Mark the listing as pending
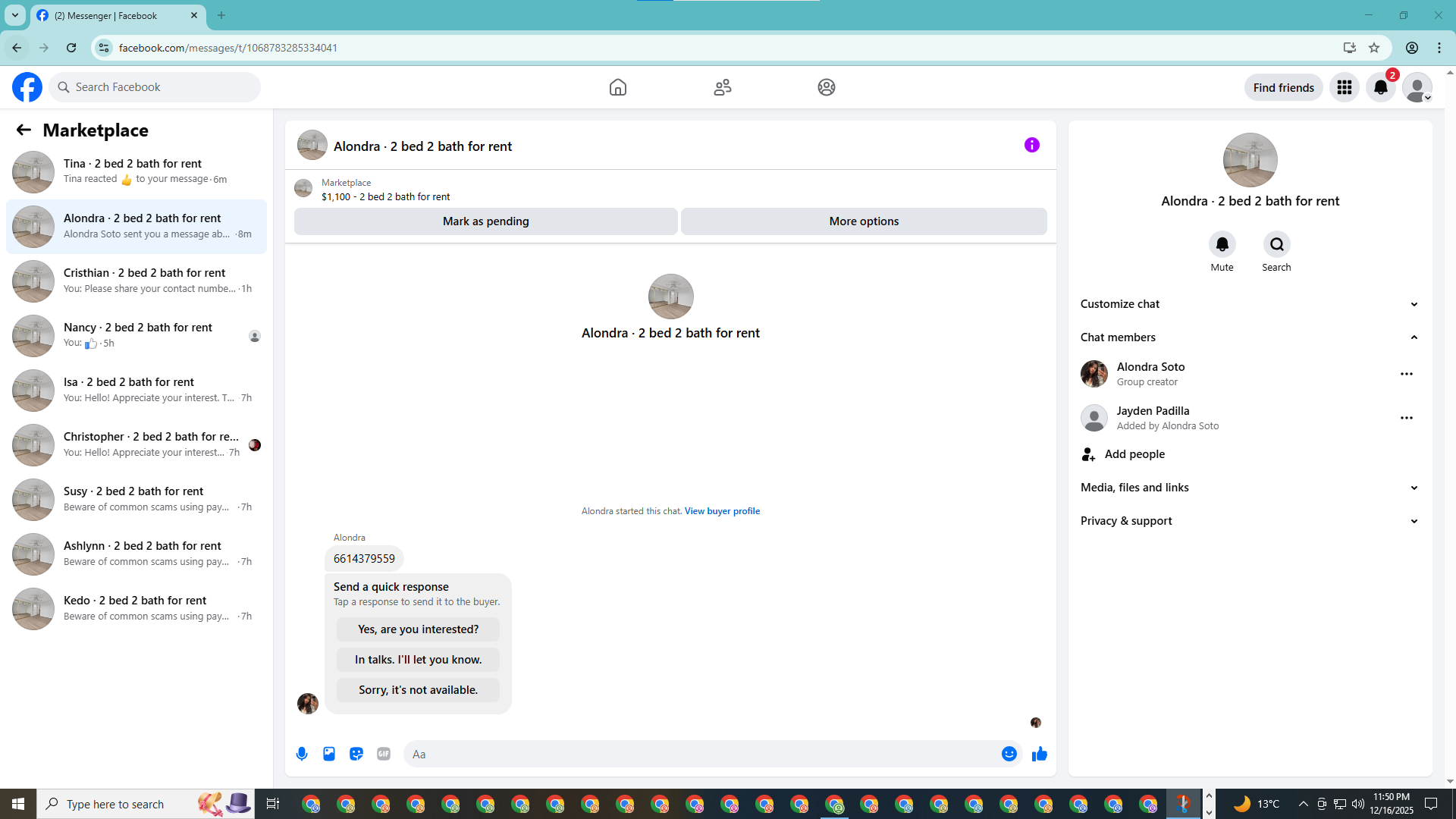Image resolution: width=1456 pixels, height=819 pixels. [x=486, y=221]
